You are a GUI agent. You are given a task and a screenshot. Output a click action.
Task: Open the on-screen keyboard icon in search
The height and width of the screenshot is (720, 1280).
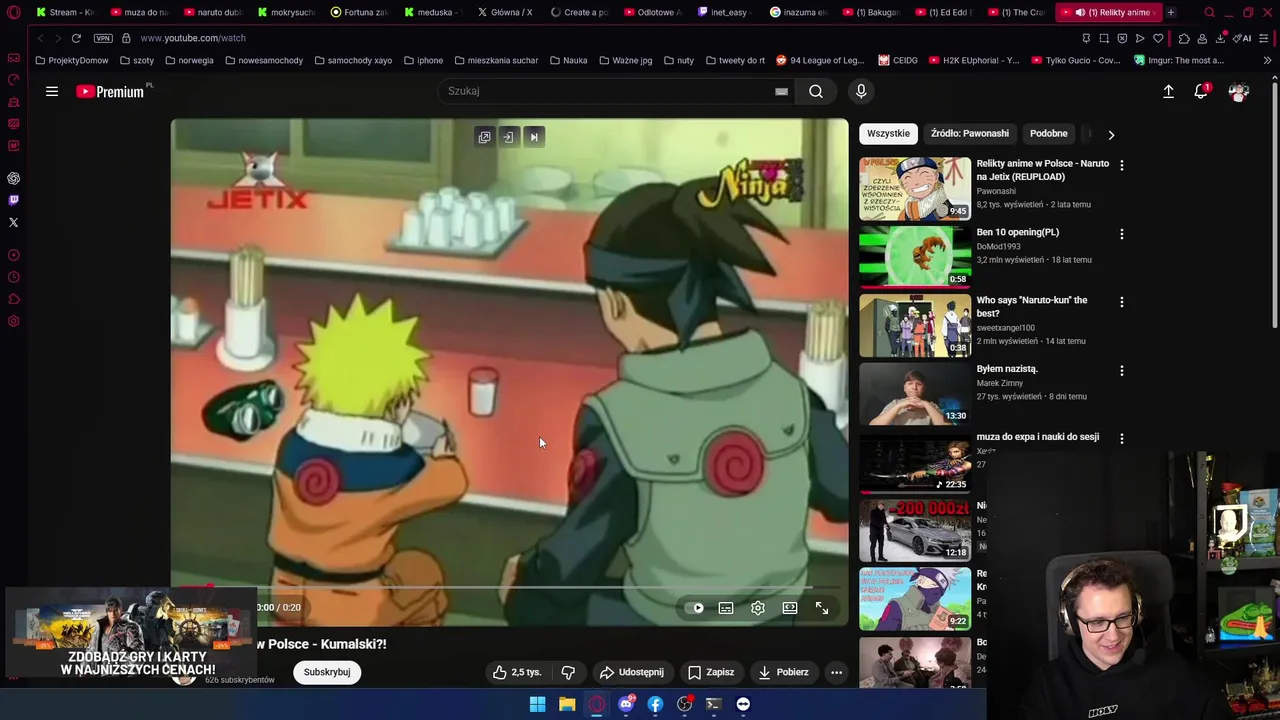pos(781,91)
